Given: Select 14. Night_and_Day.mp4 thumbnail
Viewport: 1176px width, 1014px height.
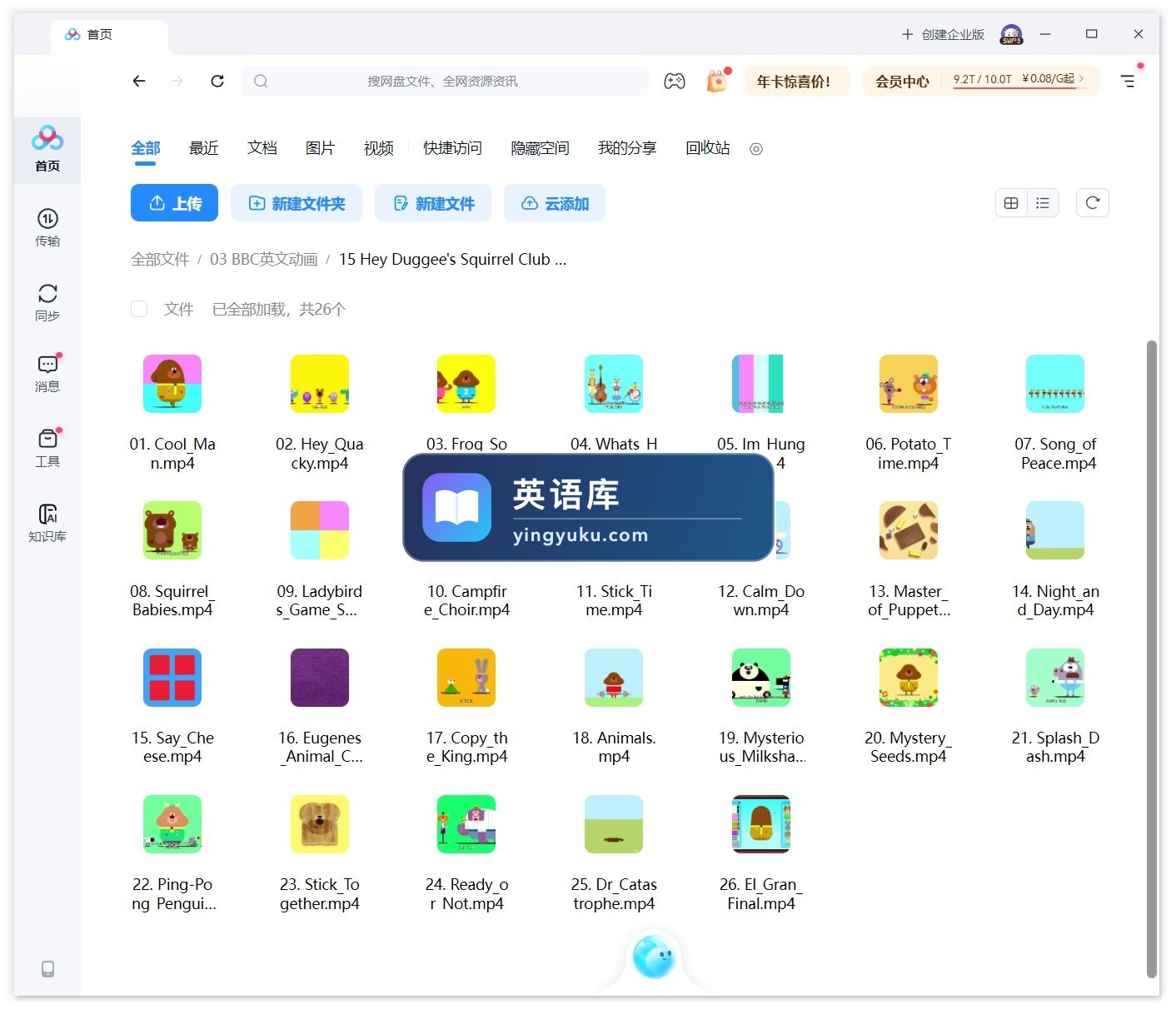Looking at the screenshot, I should click(1055, 530).
